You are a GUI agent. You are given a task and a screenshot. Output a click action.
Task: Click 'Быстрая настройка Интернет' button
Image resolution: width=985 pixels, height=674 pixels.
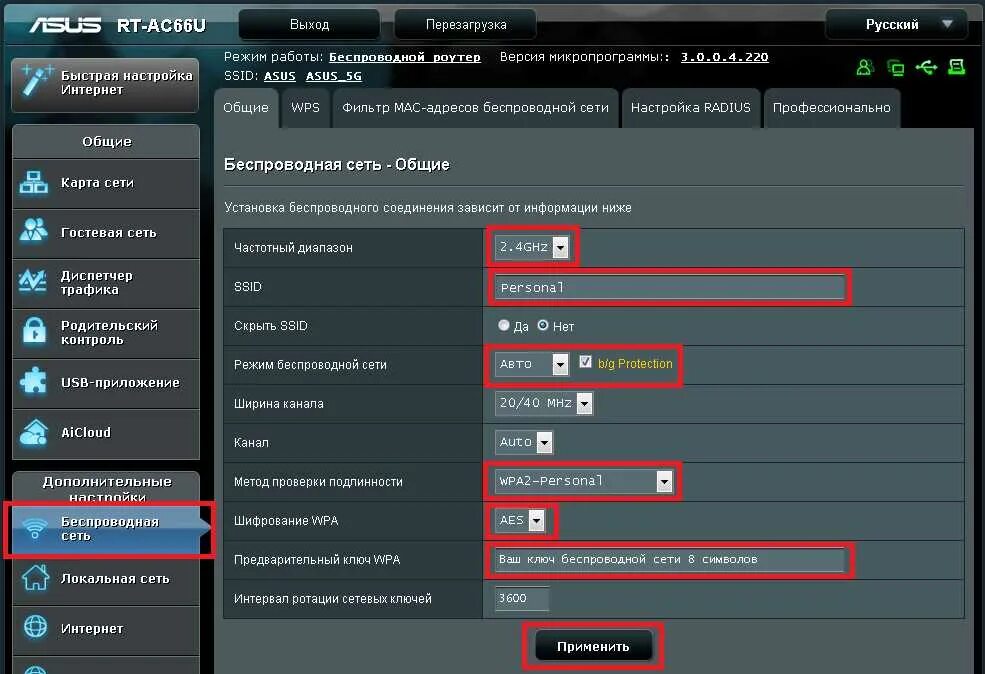pyautogui.click(x=106, y=85)
